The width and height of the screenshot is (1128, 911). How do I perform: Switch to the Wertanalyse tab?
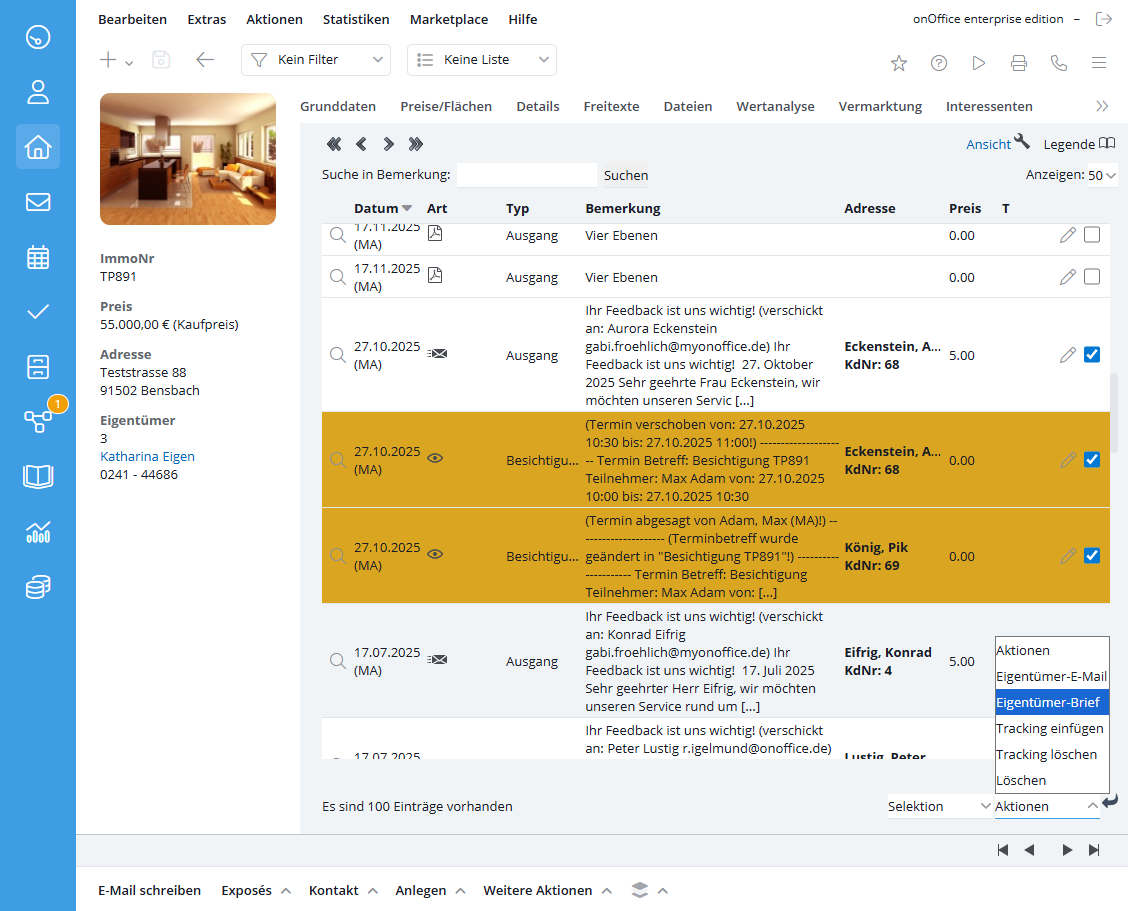coord(775,106)
